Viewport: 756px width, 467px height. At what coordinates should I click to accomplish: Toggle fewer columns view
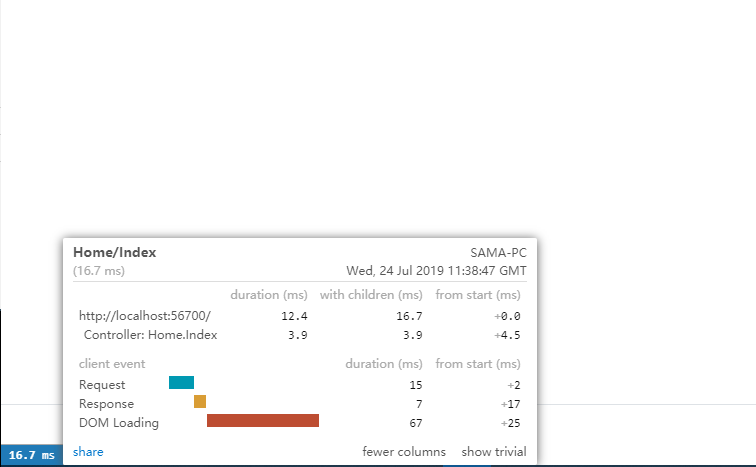404,452
